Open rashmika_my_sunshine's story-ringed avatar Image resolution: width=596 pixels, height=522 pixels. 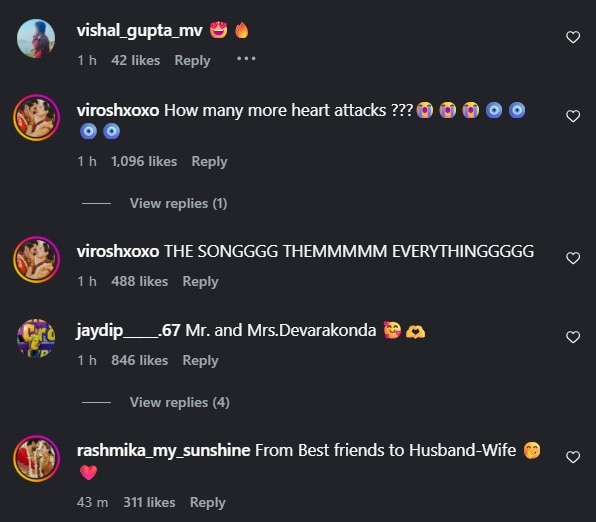pos(36,459)
